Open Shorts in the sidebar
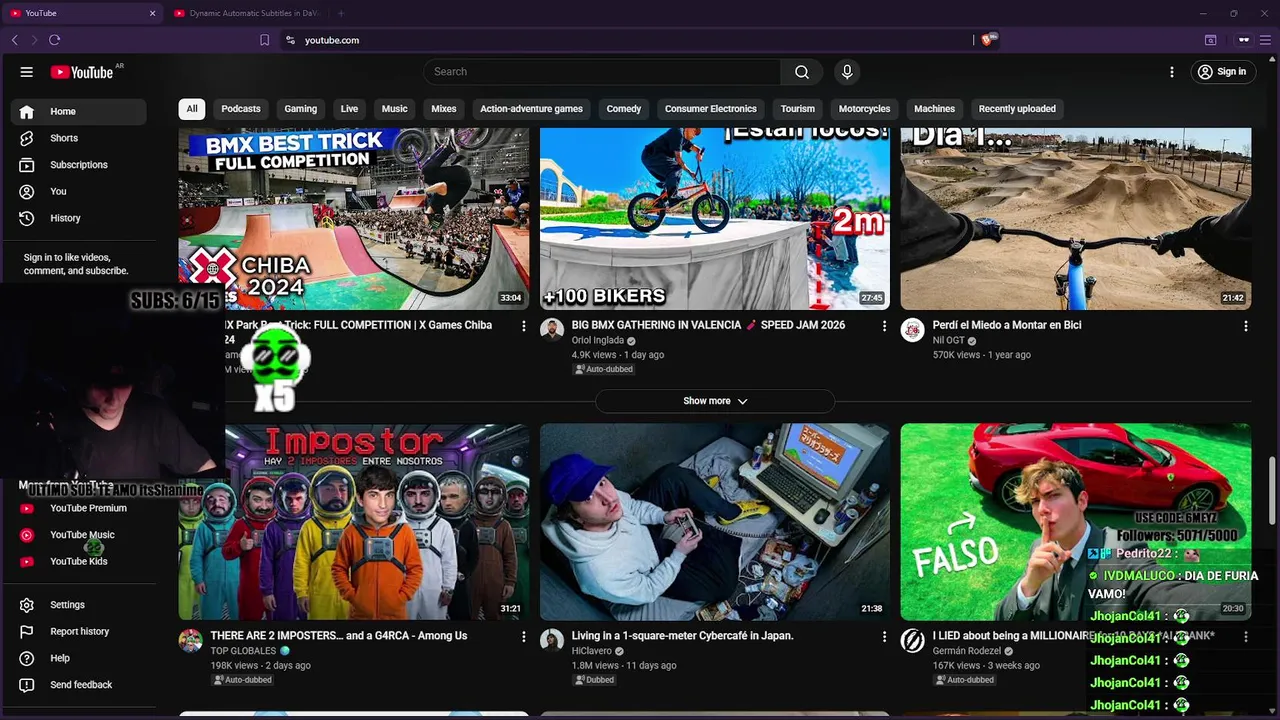The height and width of the screenshot is (720, 1280). 78,138
